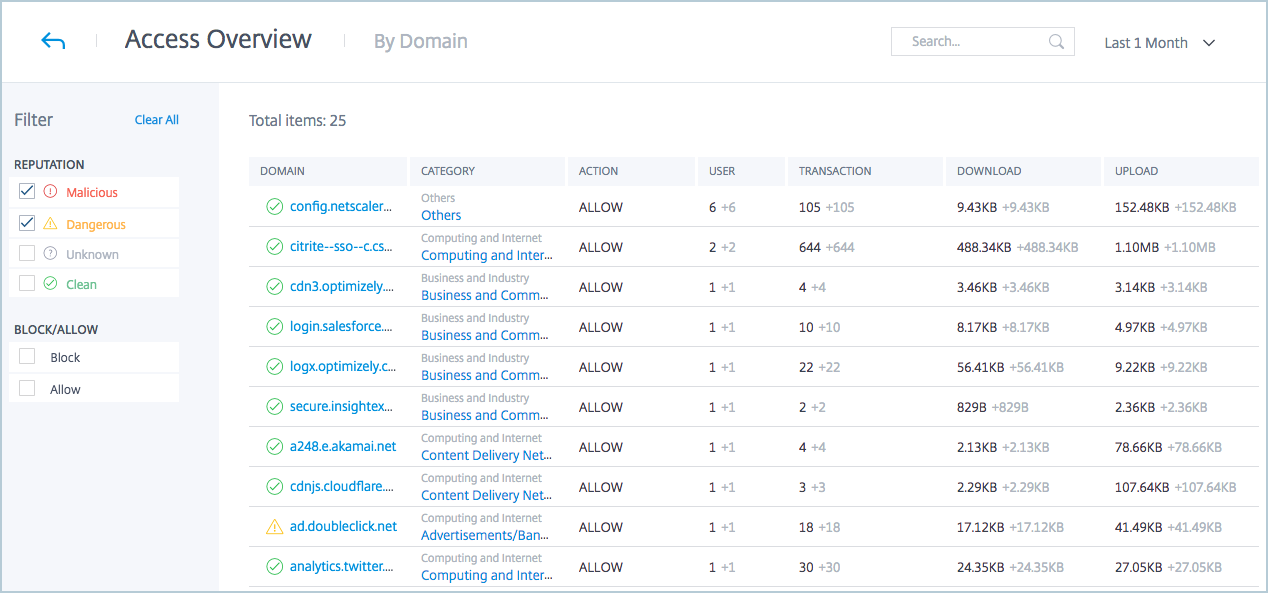
Task: Click the search magnifier icon
Action: point(1056,42)
